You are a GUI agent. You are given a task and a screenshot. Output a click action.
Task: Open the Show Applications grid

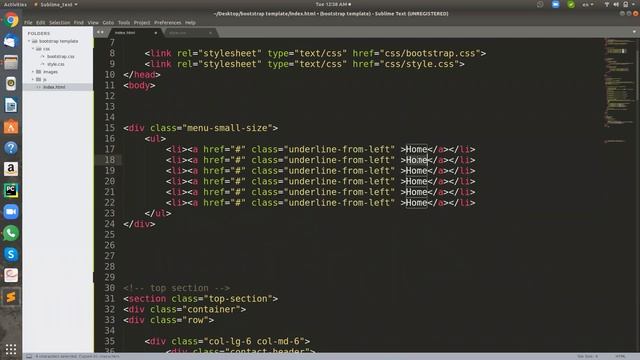tap(11, 349)
